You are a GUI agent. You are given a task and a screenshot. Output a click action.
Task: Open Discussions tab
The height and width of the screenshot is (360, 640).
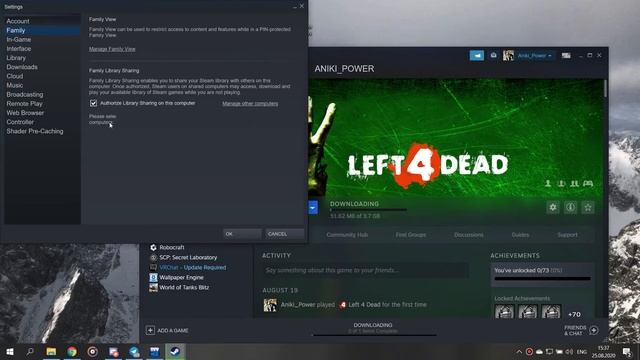coord(469,235)
